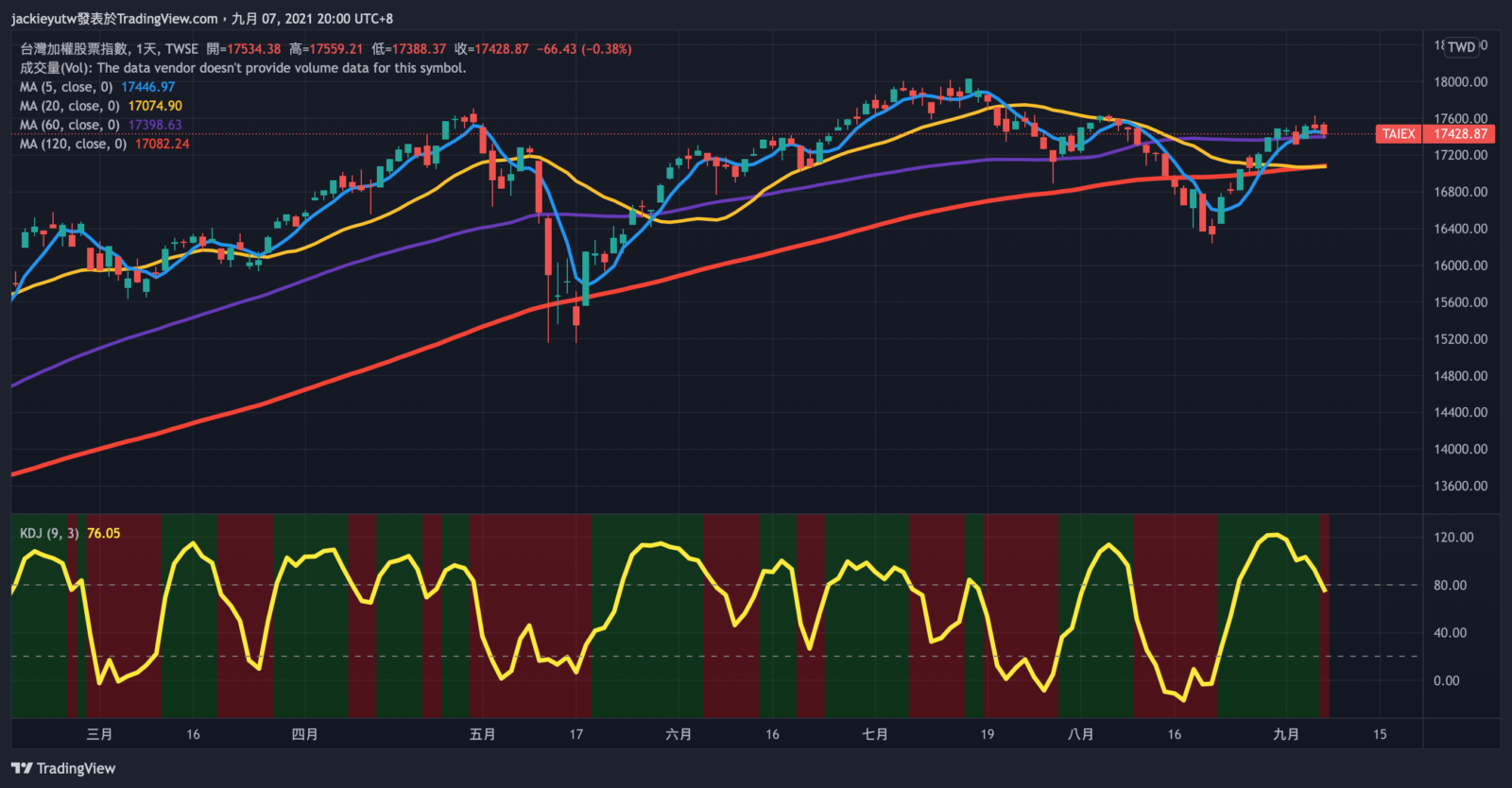The width and height of the screenshot is (1512, 788).
Task: Click the jackieyutw TradingView.com header link
Action: click(x=114, y=19)
